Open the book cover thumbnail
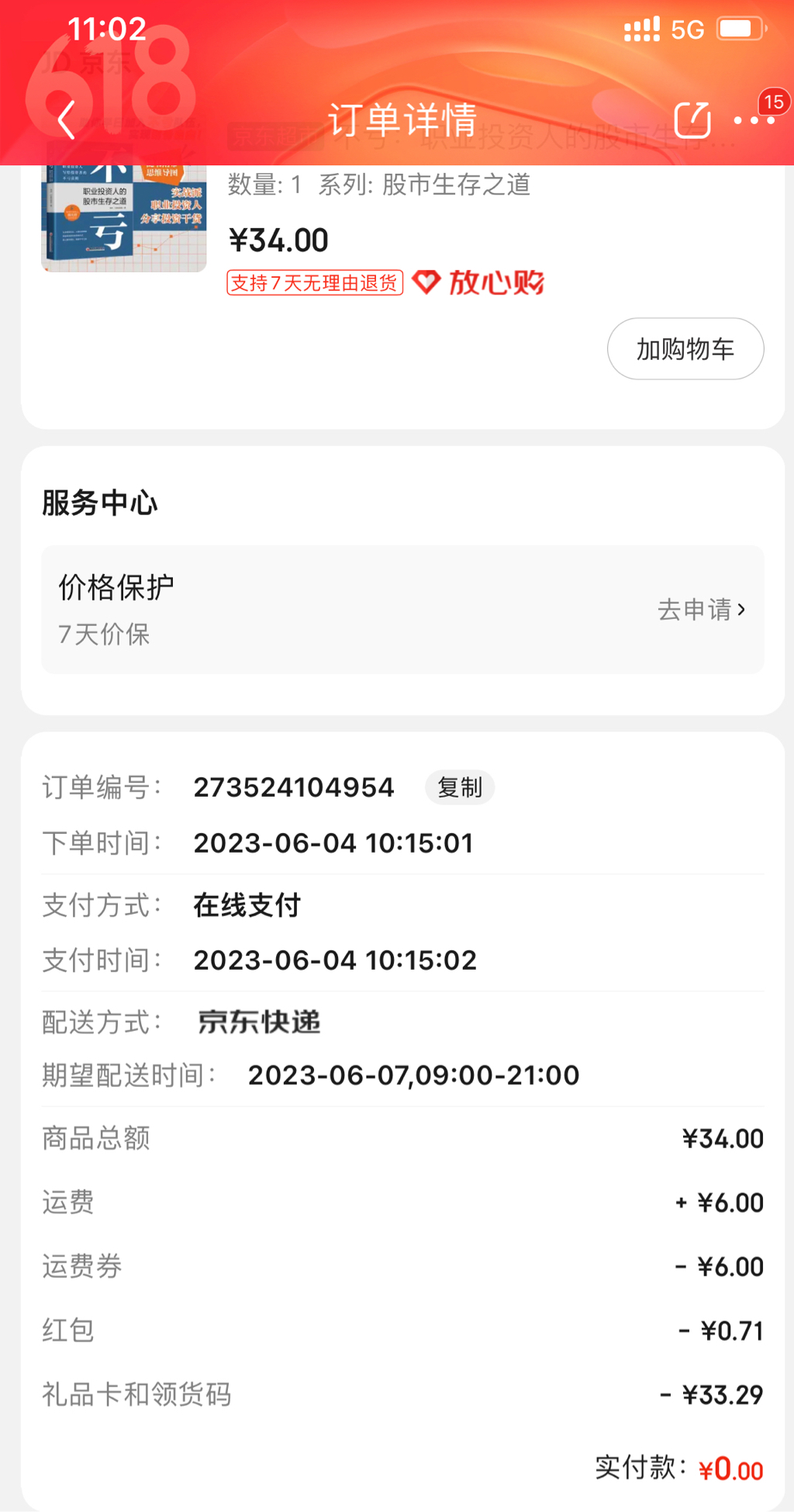This screenshot has width=794, height=1512. [x=124, y=217]
